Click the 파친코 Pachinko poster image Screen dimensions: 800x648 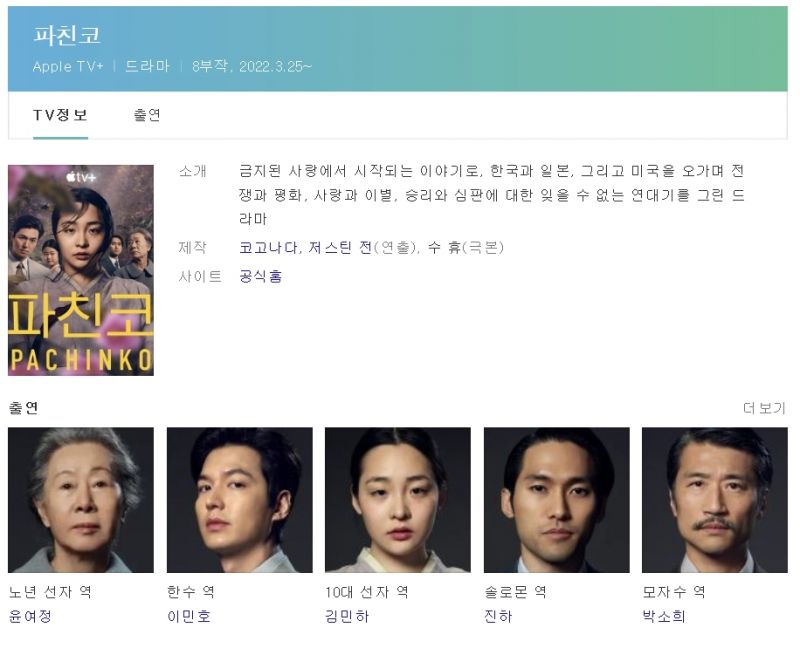point(81,270)
